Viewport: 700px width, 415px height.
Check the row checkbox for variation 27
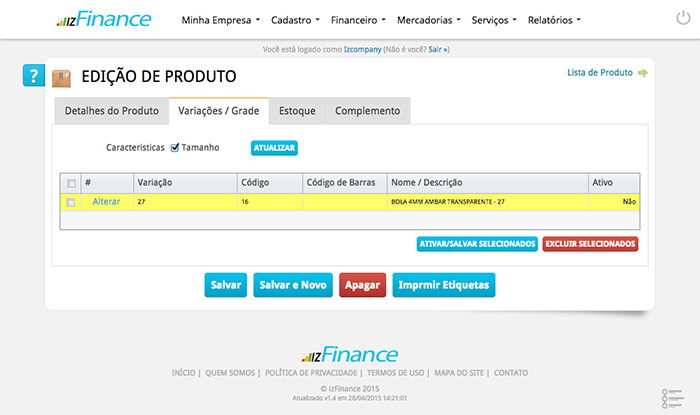coord(71,202)
